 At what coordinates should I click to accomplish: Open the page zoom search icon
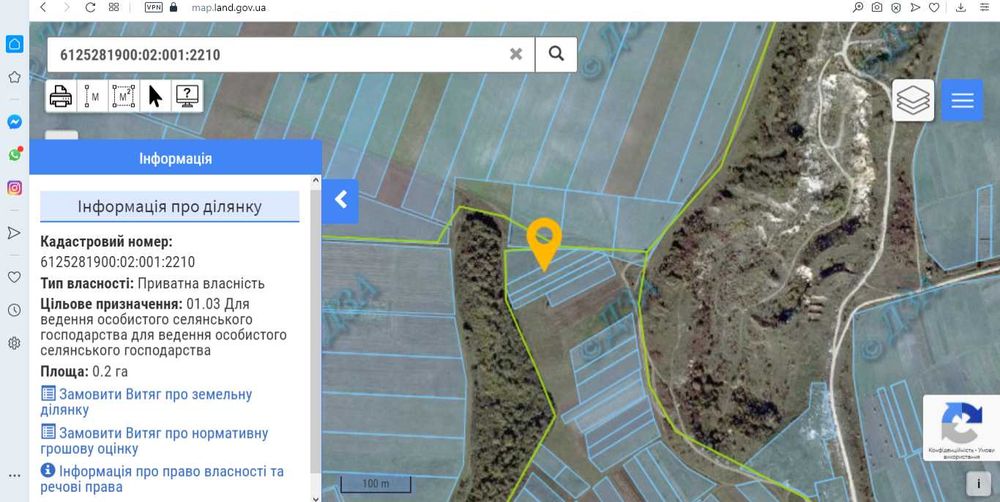click(x=858, y=8)
